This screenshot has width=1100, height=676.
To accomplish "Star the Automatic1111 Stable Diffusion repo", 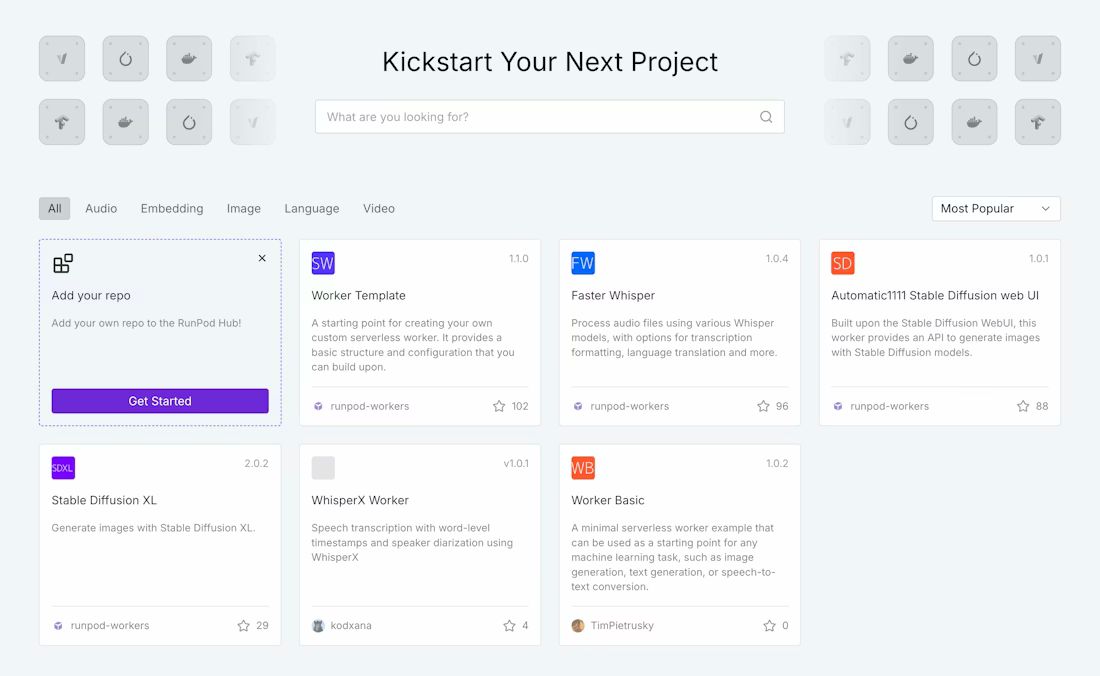I will (x=1023, y=406).
